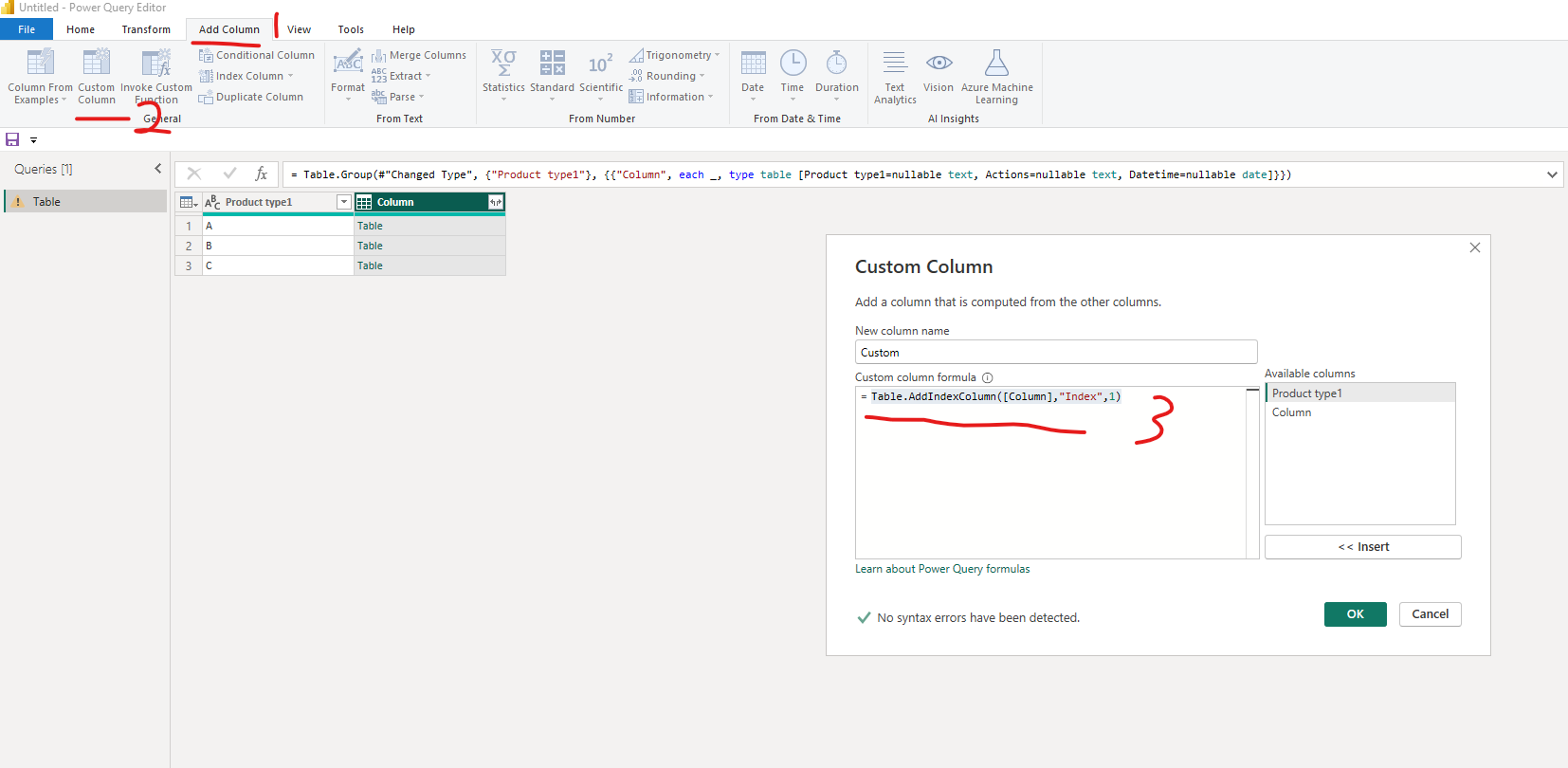1568x768 pixels.
Task: Expand the Column table column
Action: pyautogui.click(x=495, y=202)
